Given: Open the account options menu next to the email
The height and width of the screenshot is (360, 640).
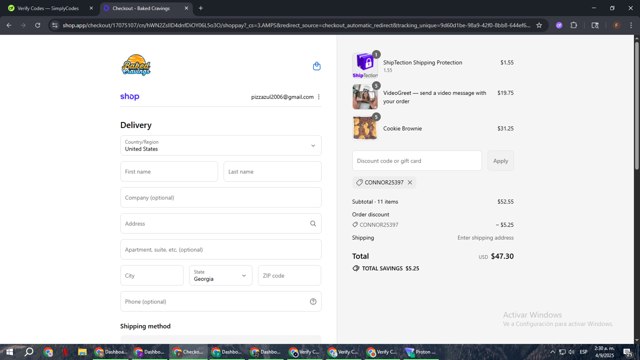Looking at the screenshot, I should click(x=319, y=97).
